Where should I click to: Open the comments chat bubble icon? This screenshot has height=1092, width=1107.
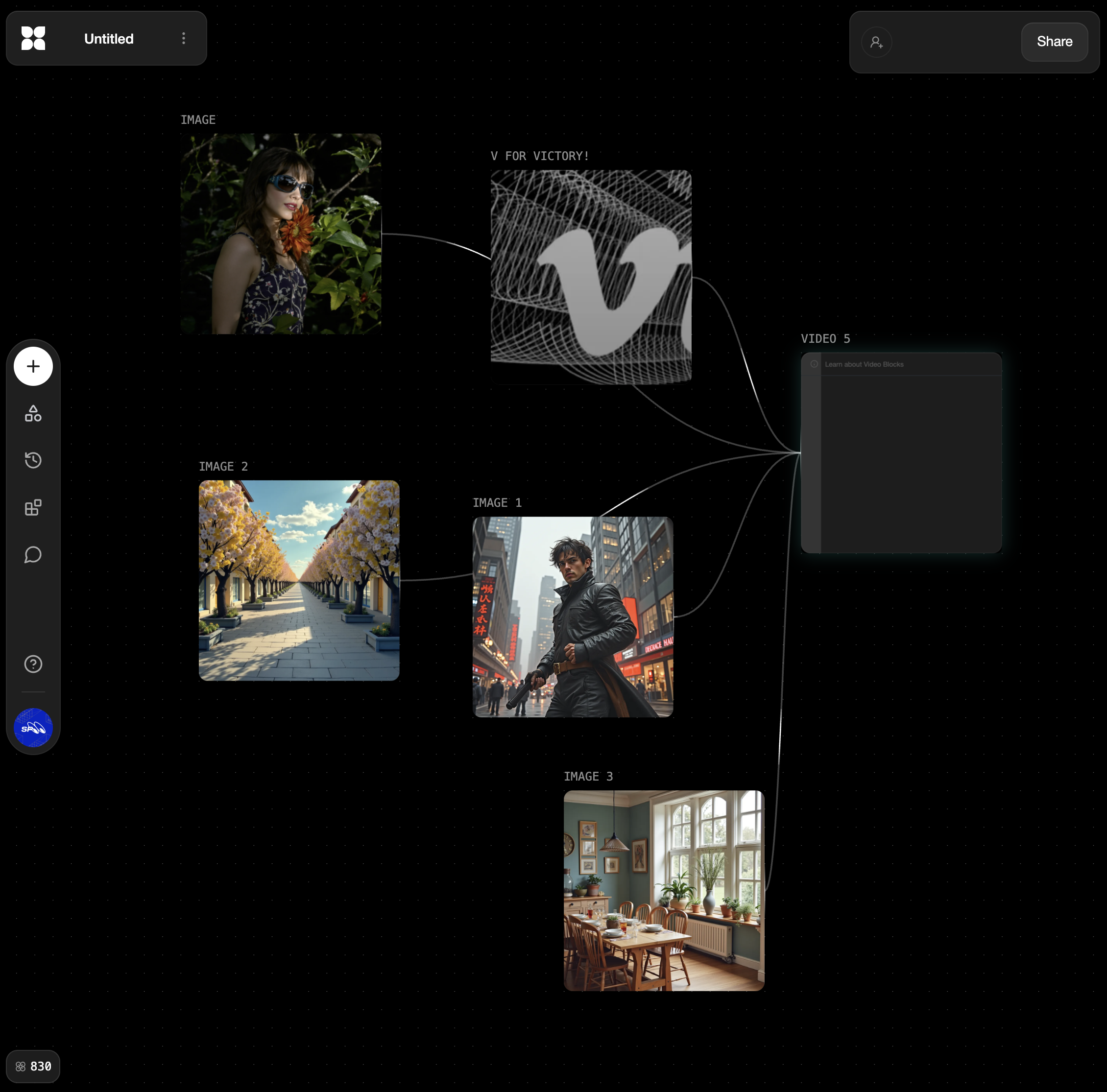(x=33, y=555)
